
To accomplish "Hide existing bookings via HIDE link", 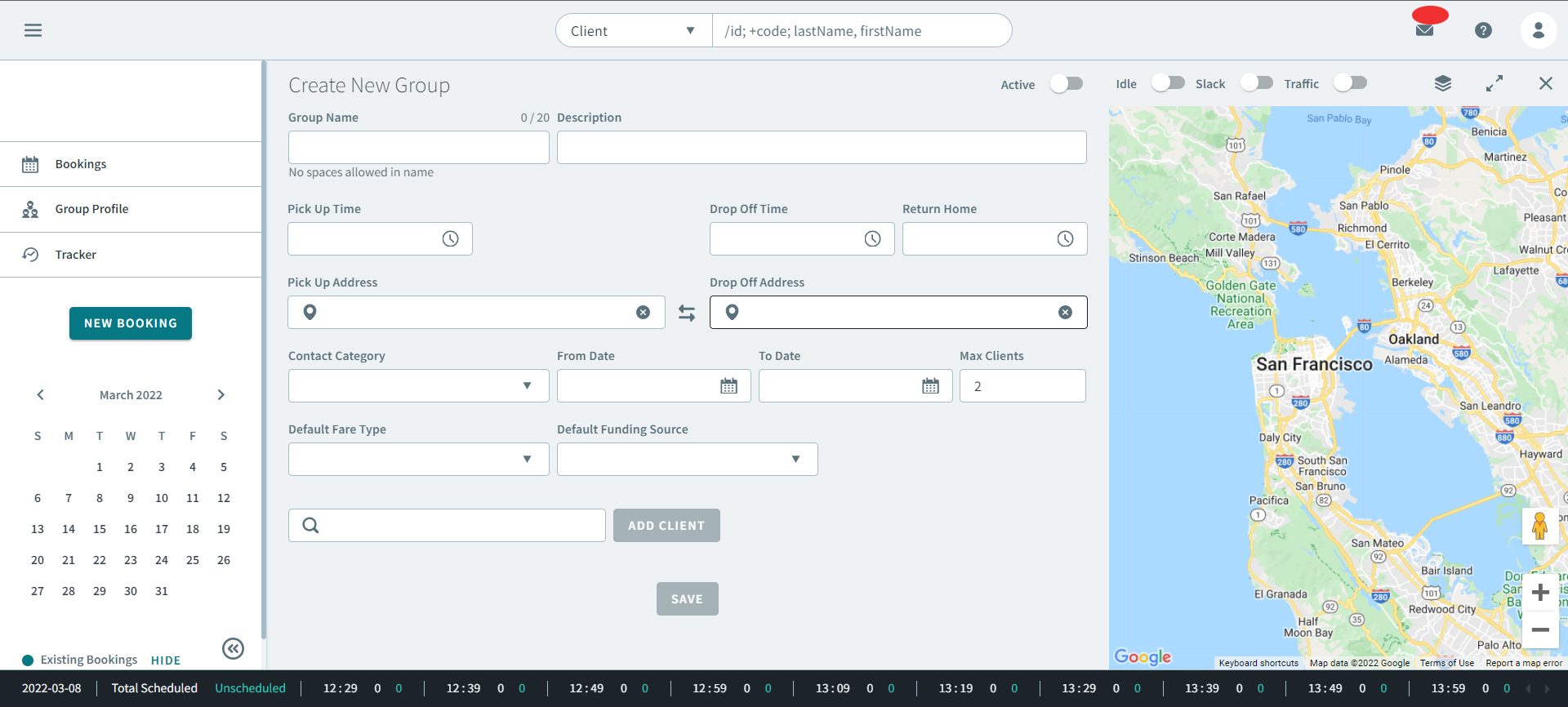I will (166, 660).
